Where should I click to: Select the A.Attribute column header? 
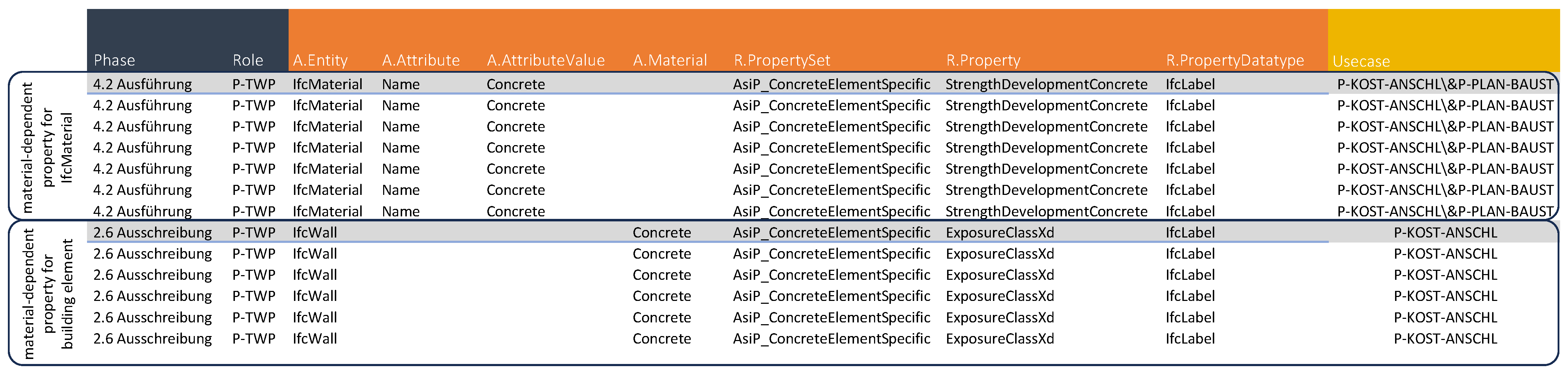[421, 60]
